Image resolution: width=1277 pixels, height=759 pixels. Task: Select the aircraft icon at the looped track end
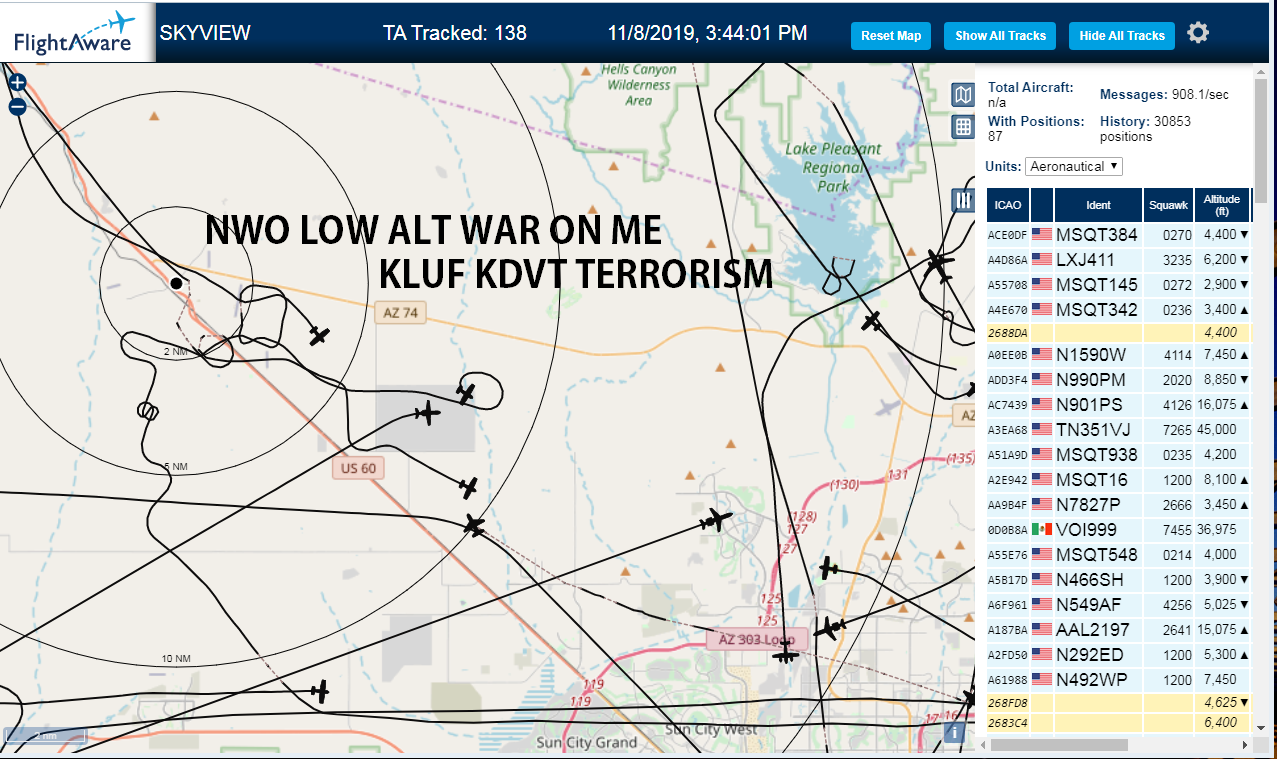tap(466, 393)
